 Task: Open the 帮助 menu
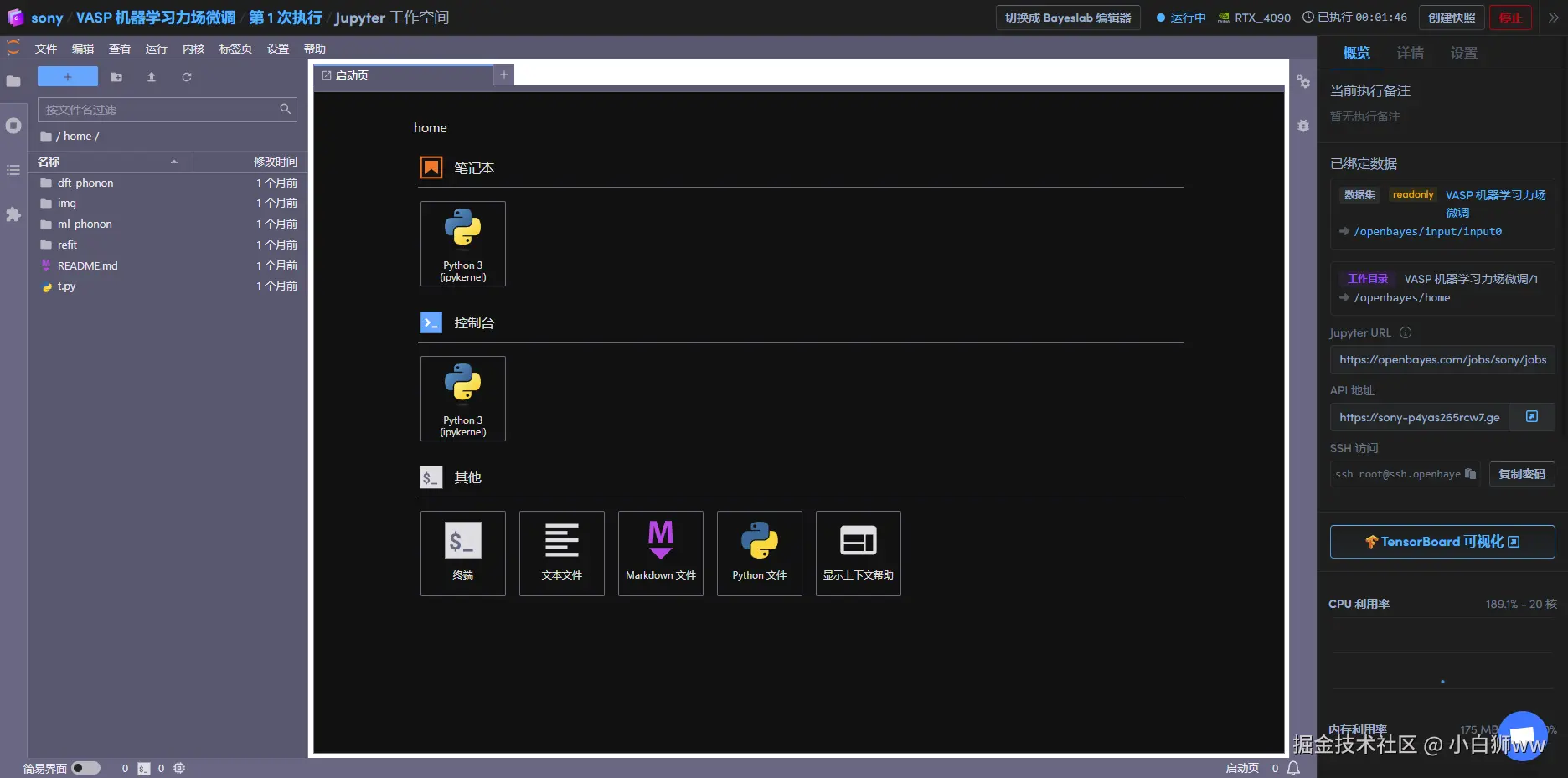(315, 49)
